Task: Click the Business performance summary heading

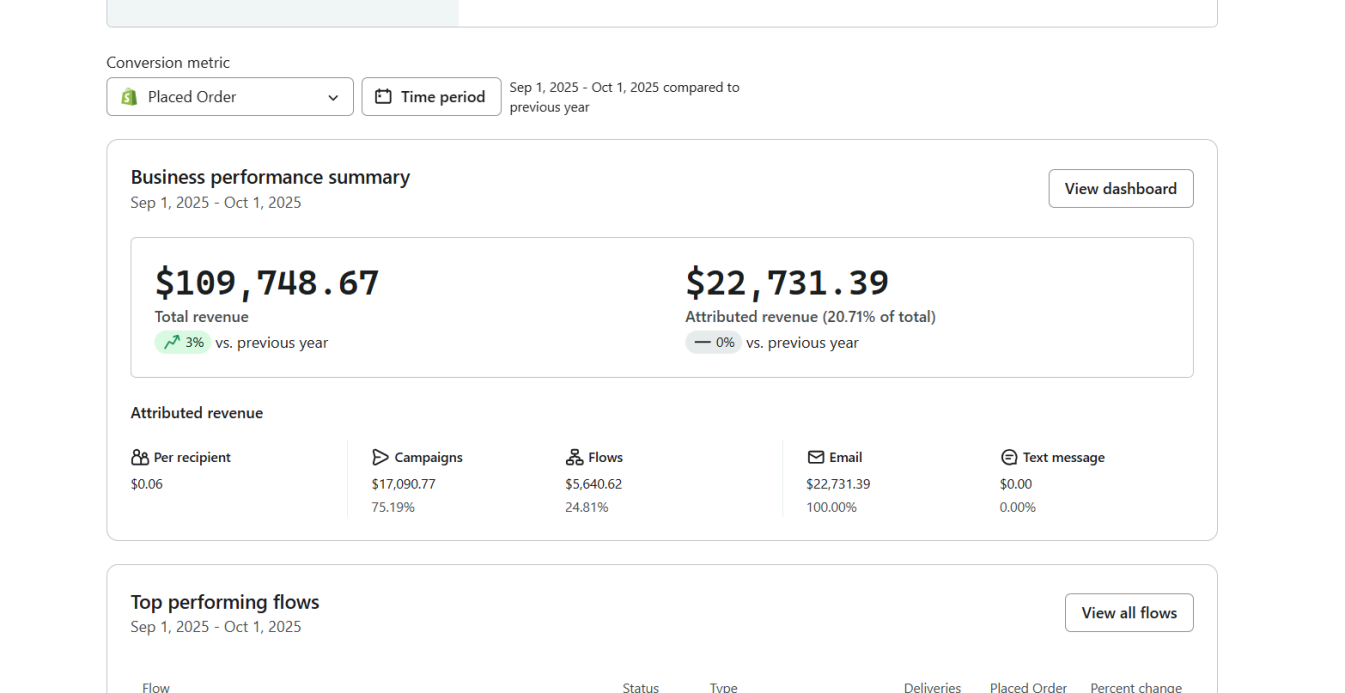Action: (x=270, y=177)
